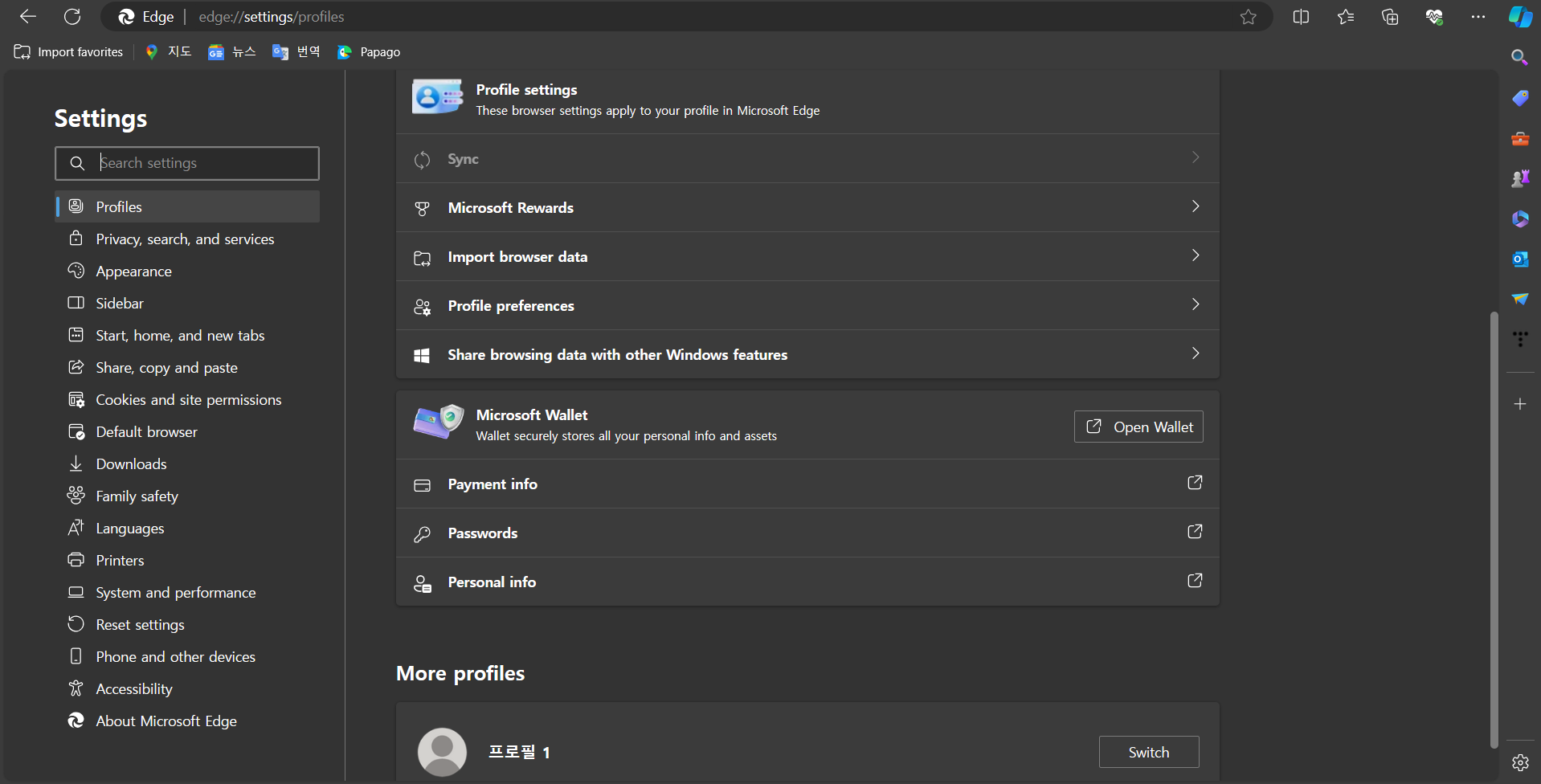Viewport: 1541px width, 784px height.
Task: Open split screen view icon
Action: (1301, 17)
